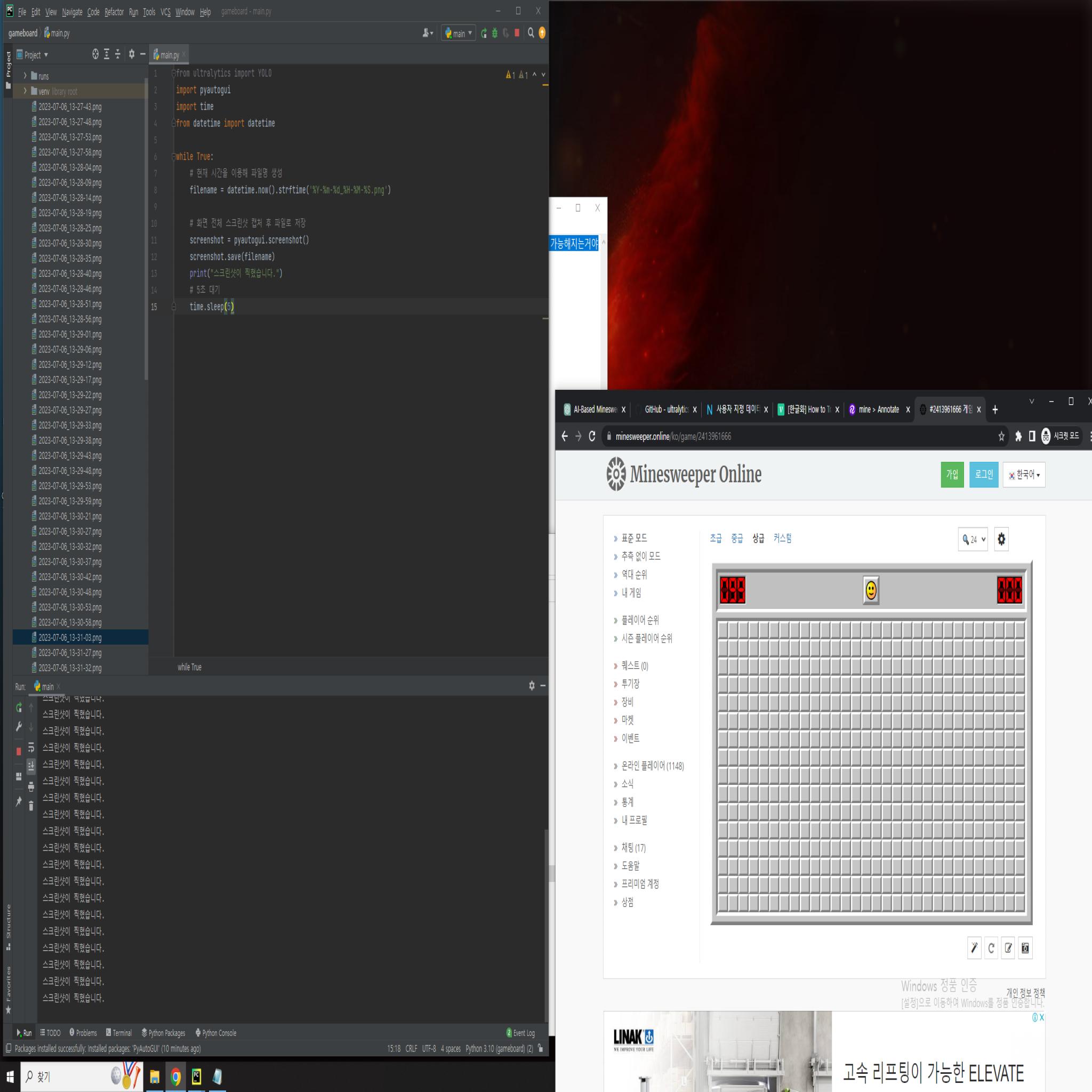This screenshot has height=1092, width=1092.
Task: Open the Navigate menu
Action: coord(72,12)
